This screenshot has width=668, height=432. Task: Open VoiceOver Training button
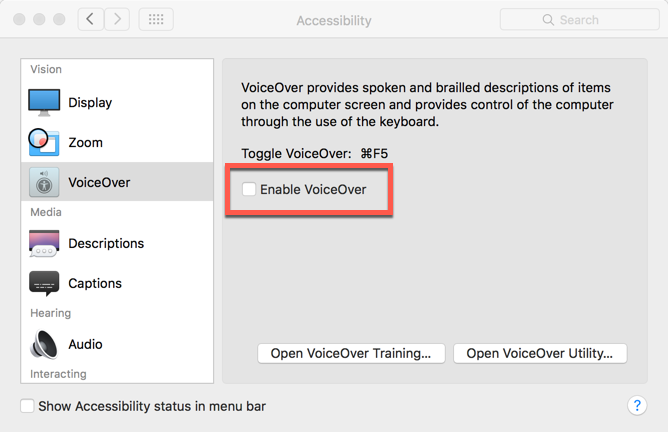point(351,353)
